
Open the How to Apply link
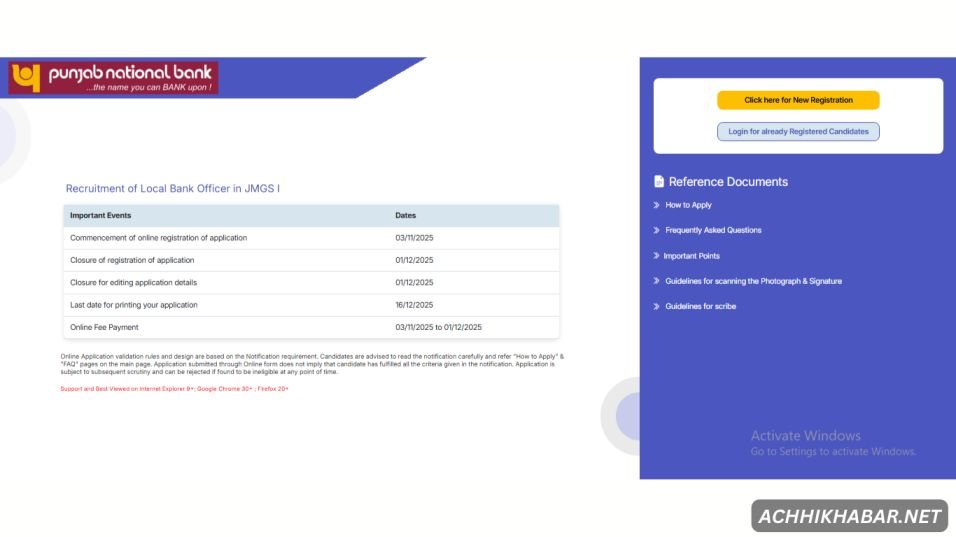coord(688,205)
